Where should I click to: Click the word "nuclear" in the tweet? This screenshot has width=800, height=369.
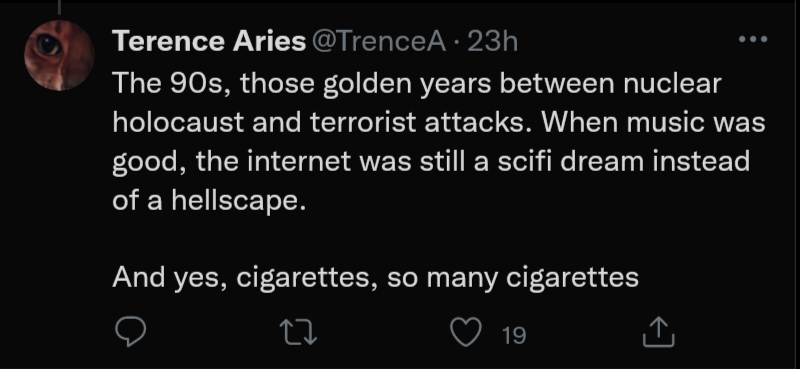[672, 84]
